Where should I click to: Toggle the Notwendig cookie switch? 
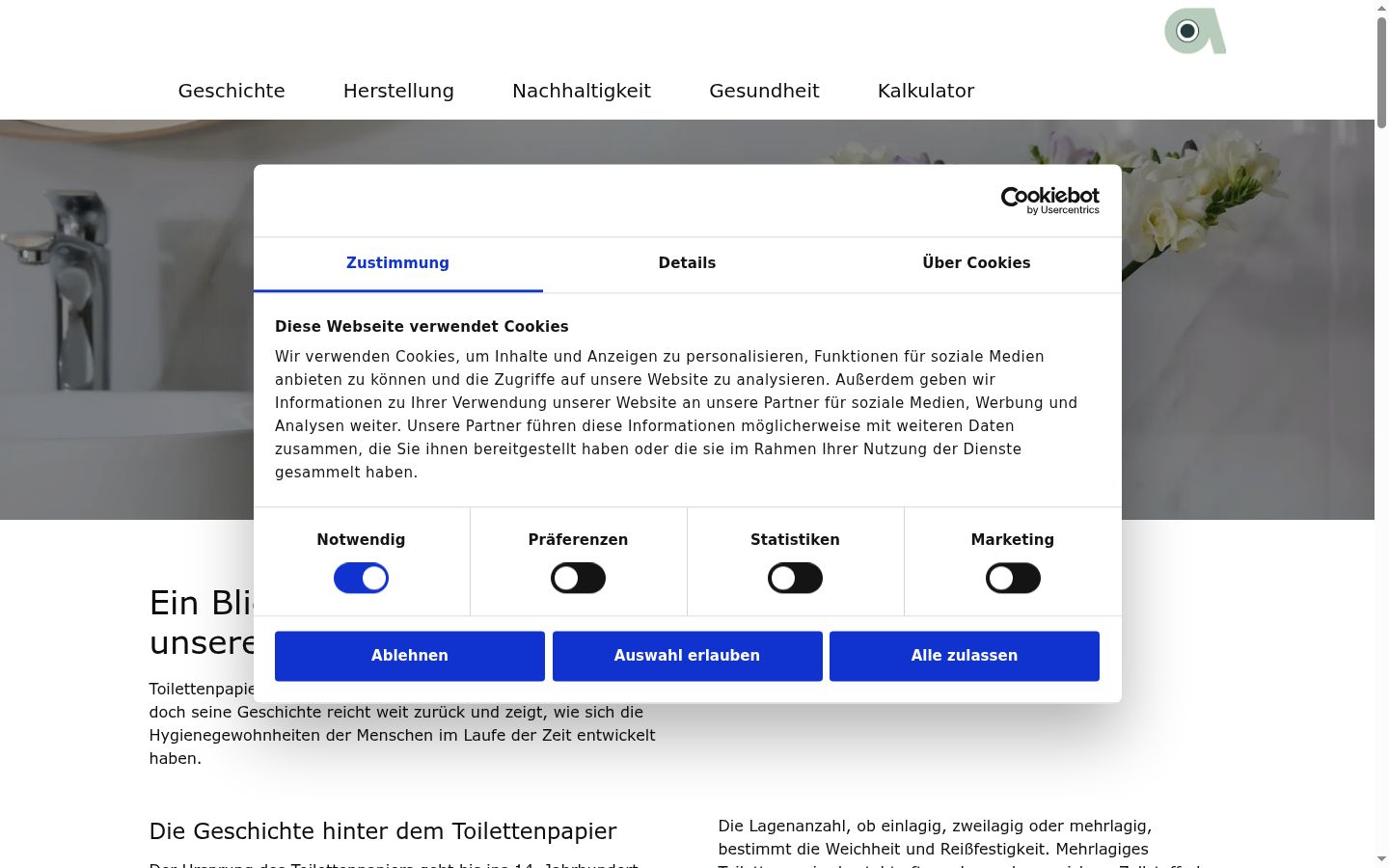361,579
